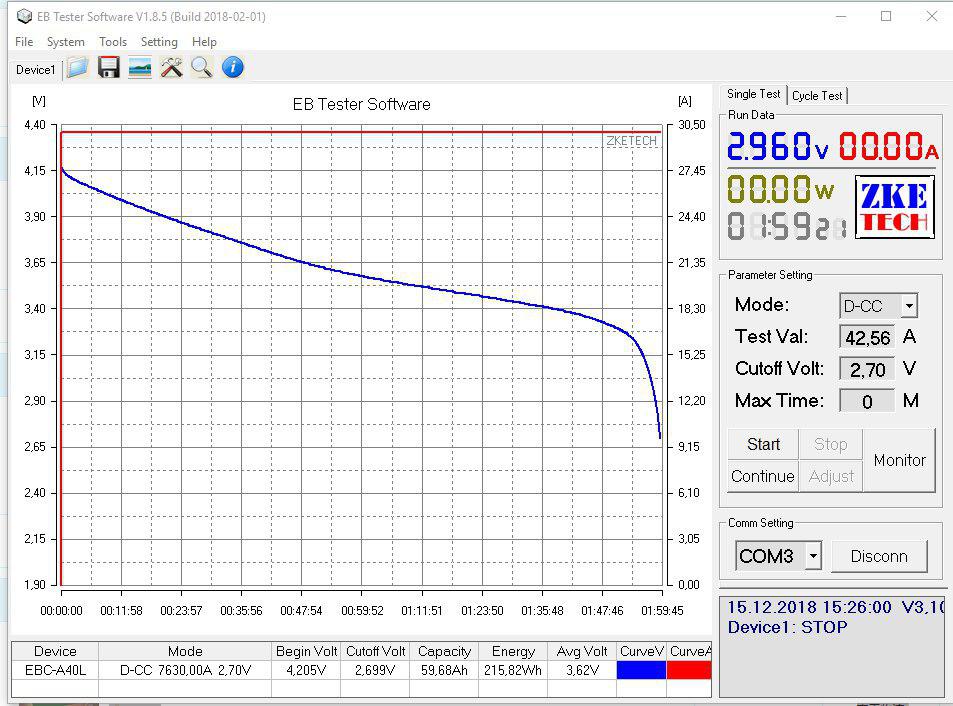This screenshot has width=953, height=706.
Task: Open the Help menu
Action: [204, 42]
